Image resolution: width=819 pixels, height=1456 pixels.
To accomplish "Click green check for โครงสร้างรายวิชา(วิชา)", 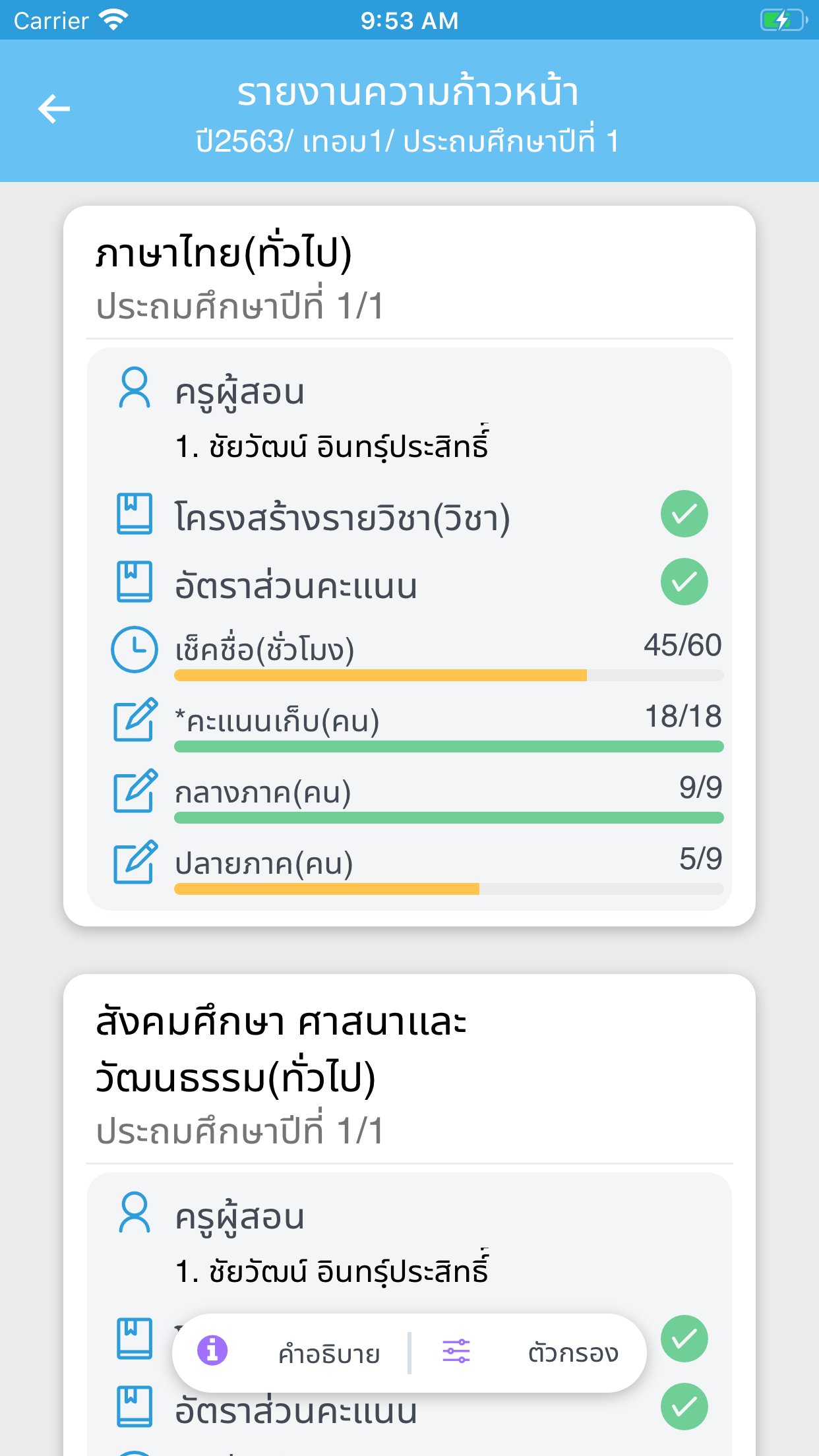I will point(684,514).
